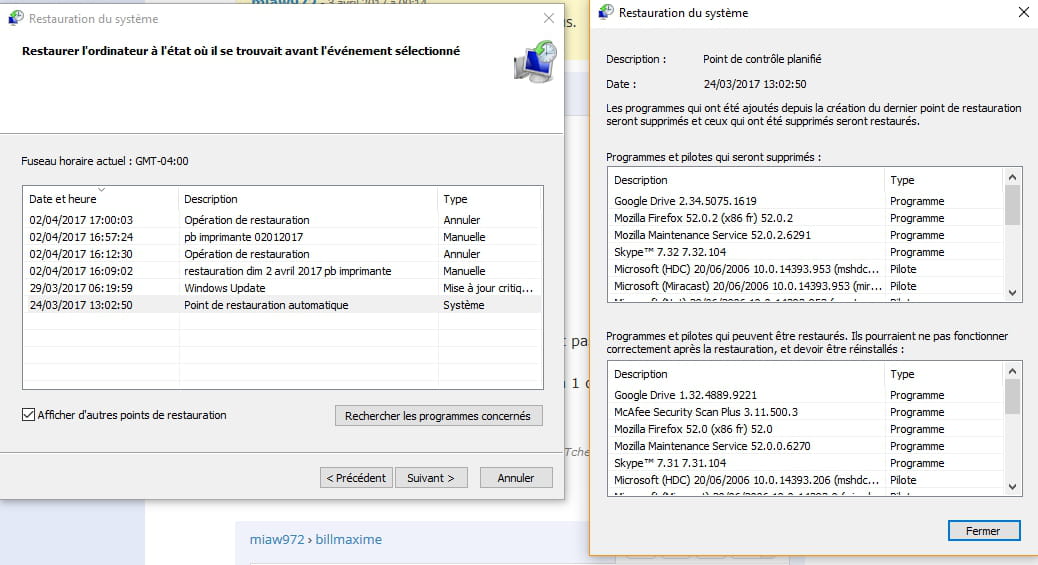Click the removed programs list scrollbar thumb
Screen dimensions: 1038x565
(x=1012, y=205)
